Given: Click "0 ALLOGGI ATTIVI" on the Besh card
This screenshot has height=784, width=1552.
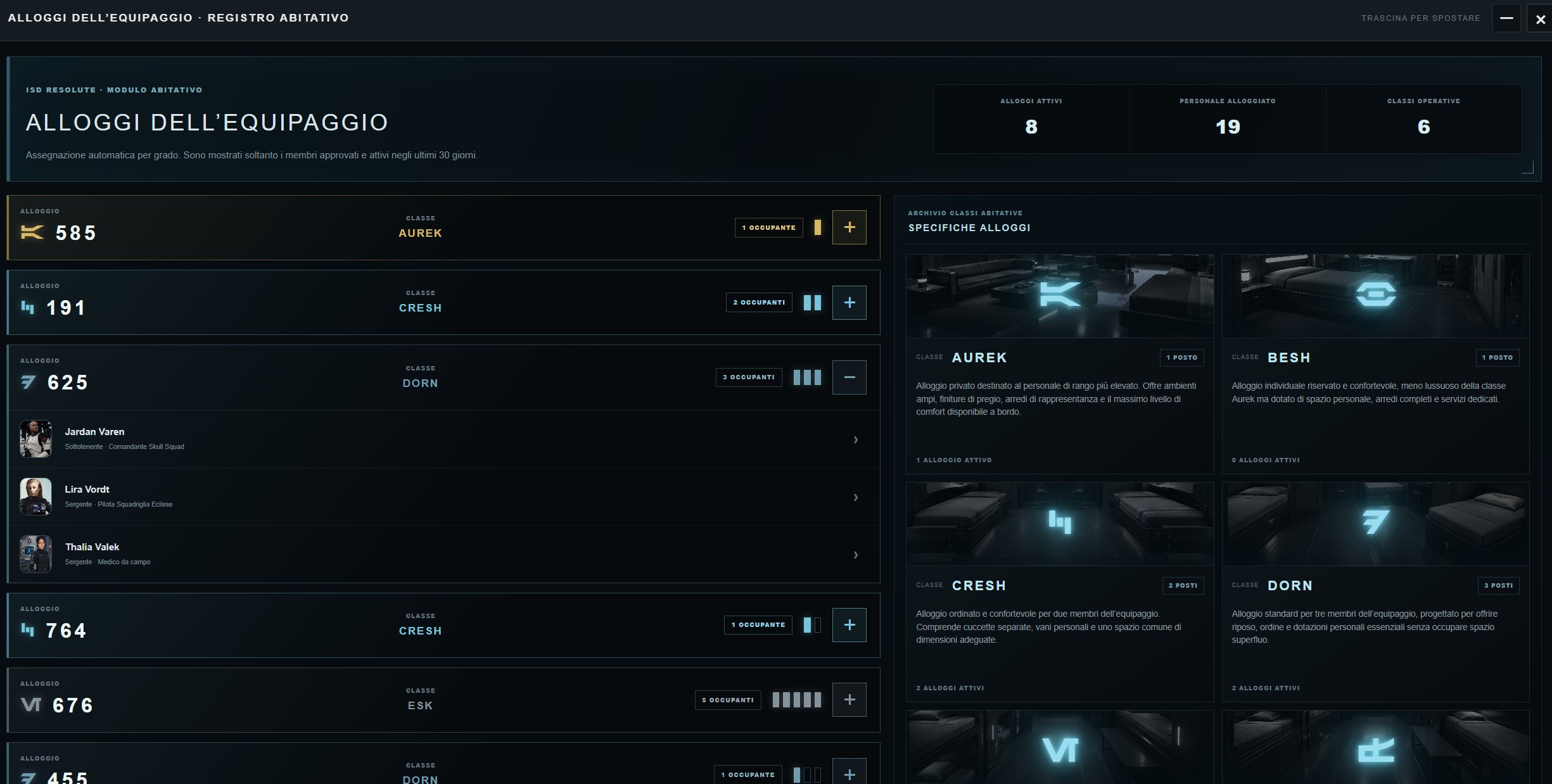Looking at the screenshot, I should [x=1266, y=460].
